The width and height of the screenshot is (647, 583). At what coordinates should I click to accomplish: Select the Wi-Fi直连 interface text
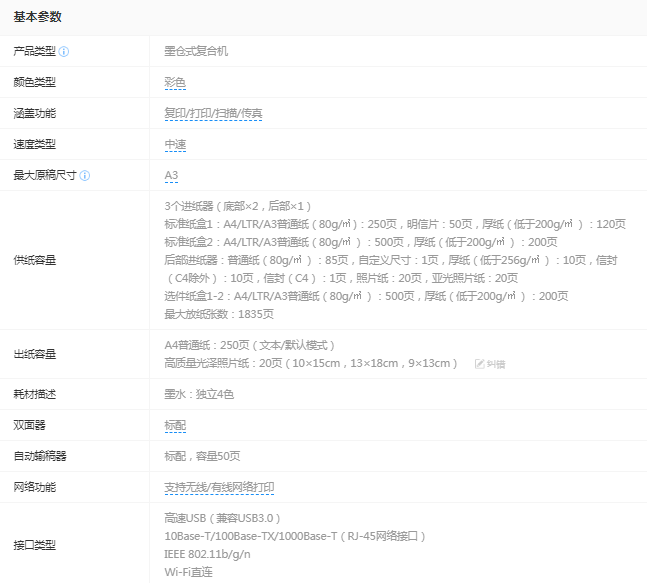[x=188, y=572]
